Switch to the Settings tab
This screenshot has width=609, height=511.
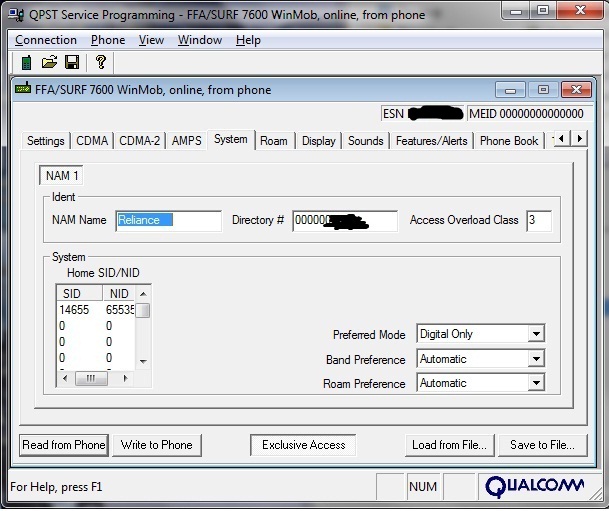tap(45, 141)
